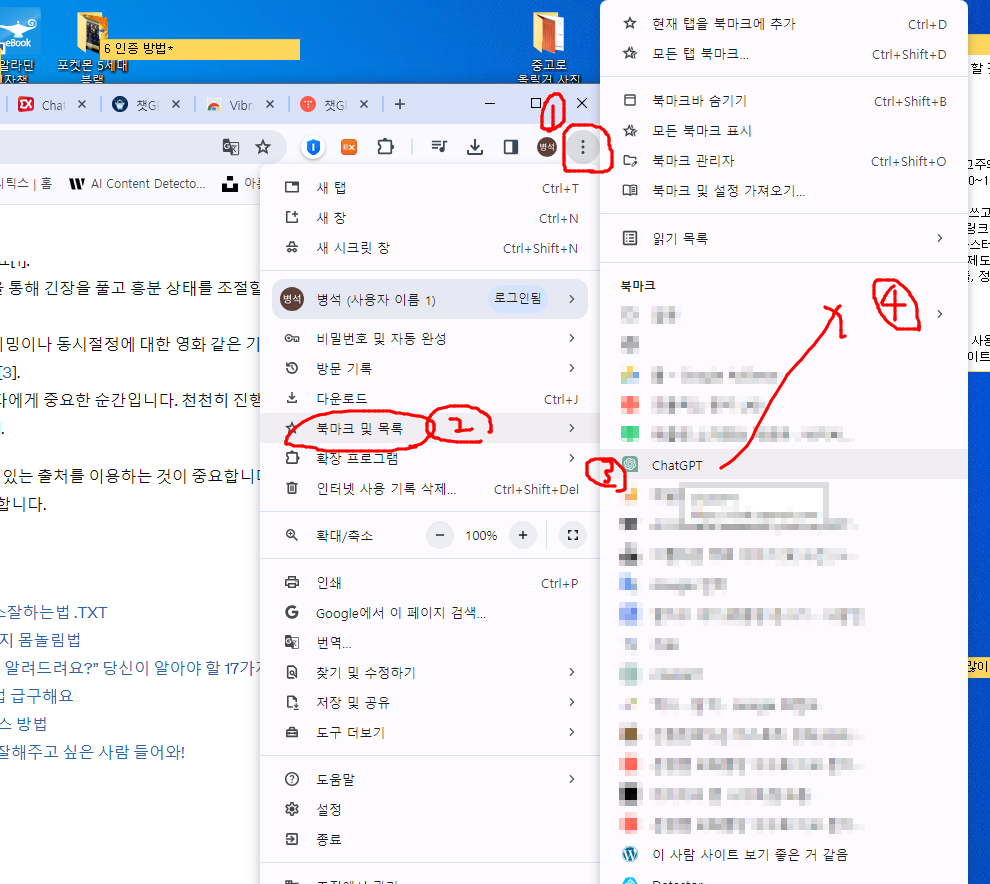Expand 비밀번호 및 자동 완성 submenu
Screen dimensions: 990x884
(430, 338)
